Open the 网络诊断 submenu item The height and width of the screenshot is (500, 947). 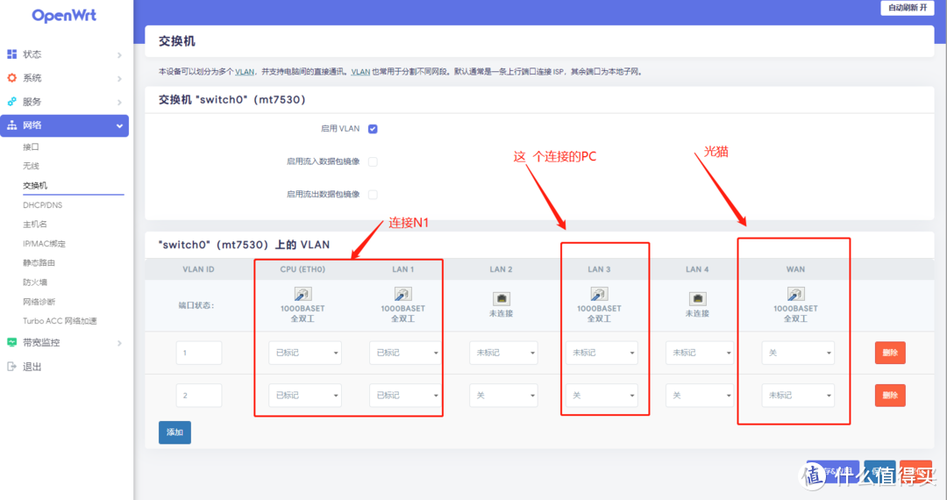39,301
